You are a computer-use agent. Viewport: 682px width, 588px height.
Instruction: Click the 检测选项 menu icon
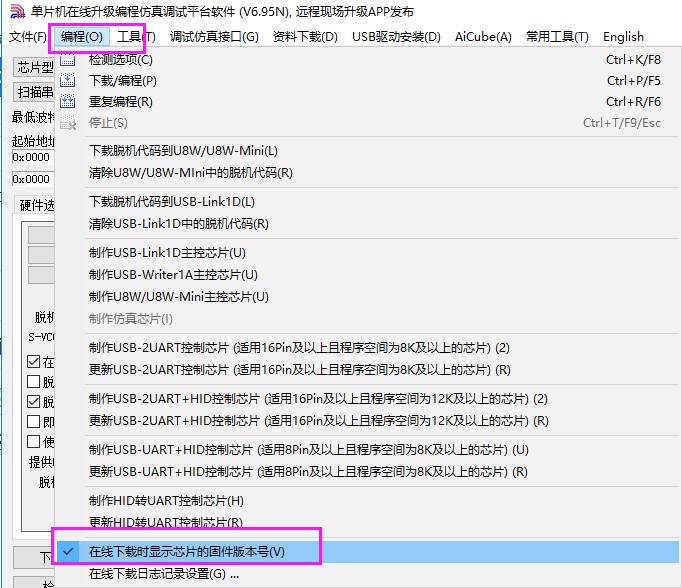(x=67, y=60)
